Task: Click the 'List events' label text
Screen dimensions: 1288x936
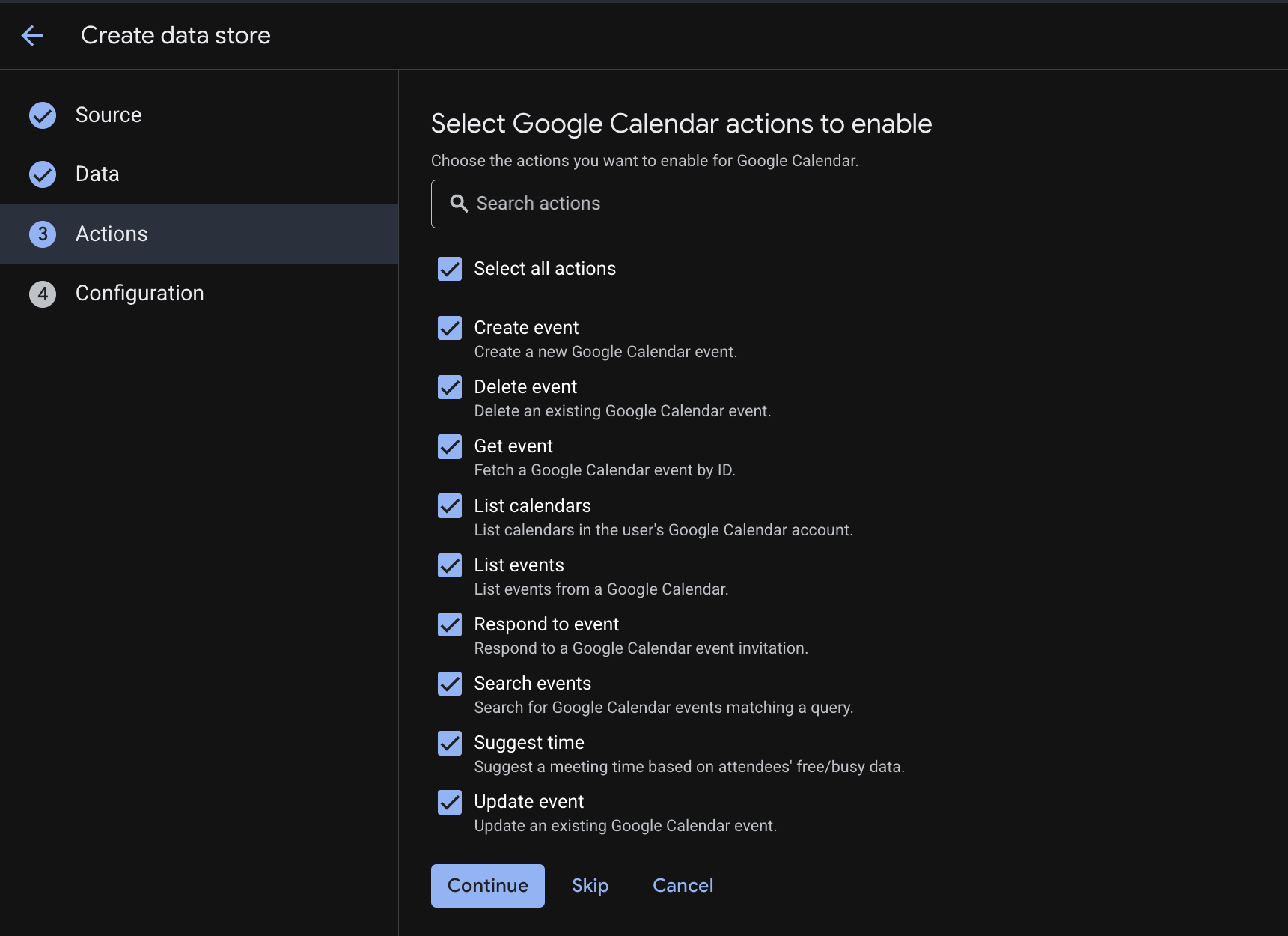Action: click(519, 565)
